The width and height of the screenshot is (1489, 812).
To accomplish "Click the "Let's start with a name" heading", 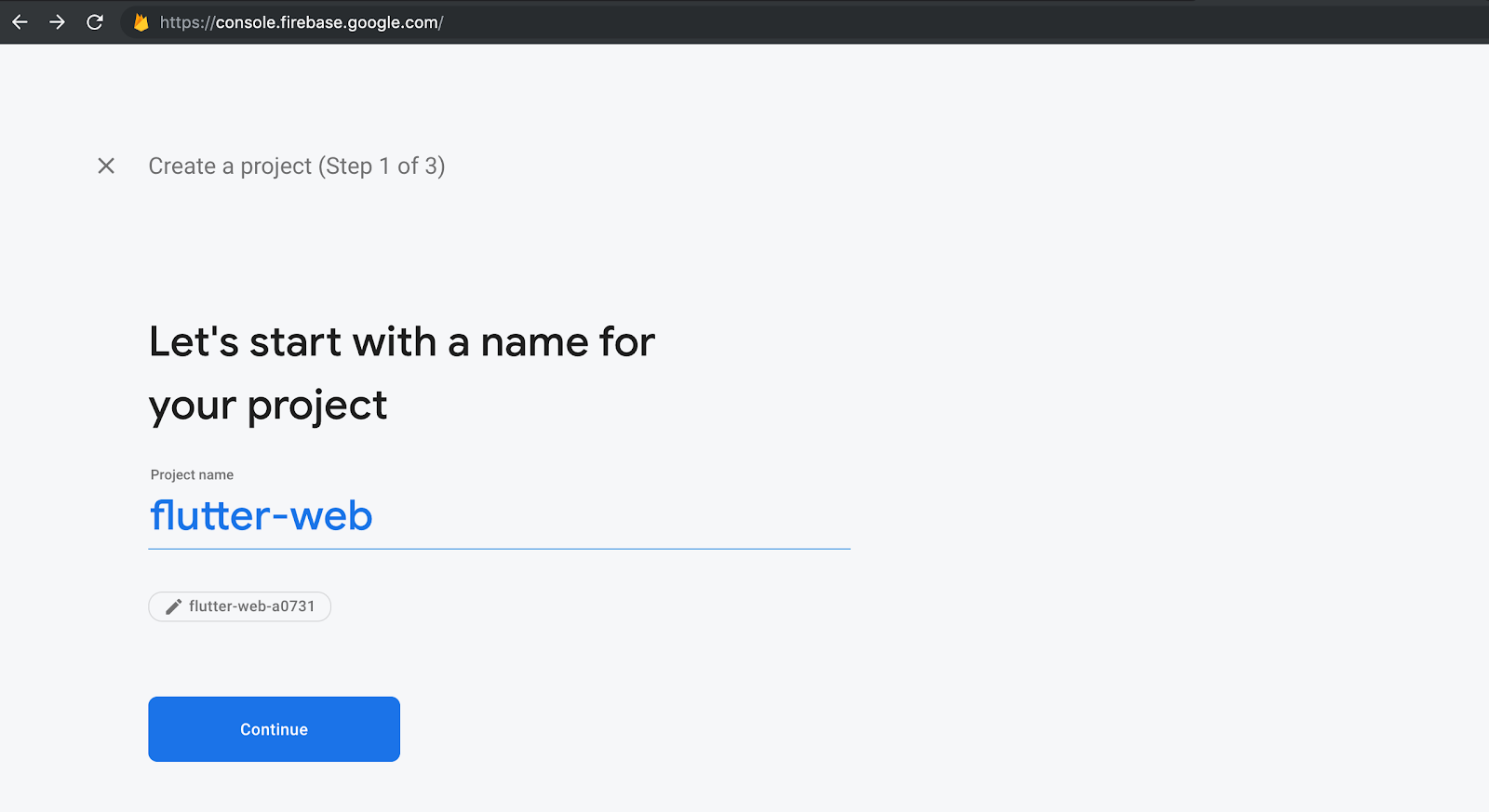I will point(402,342).
